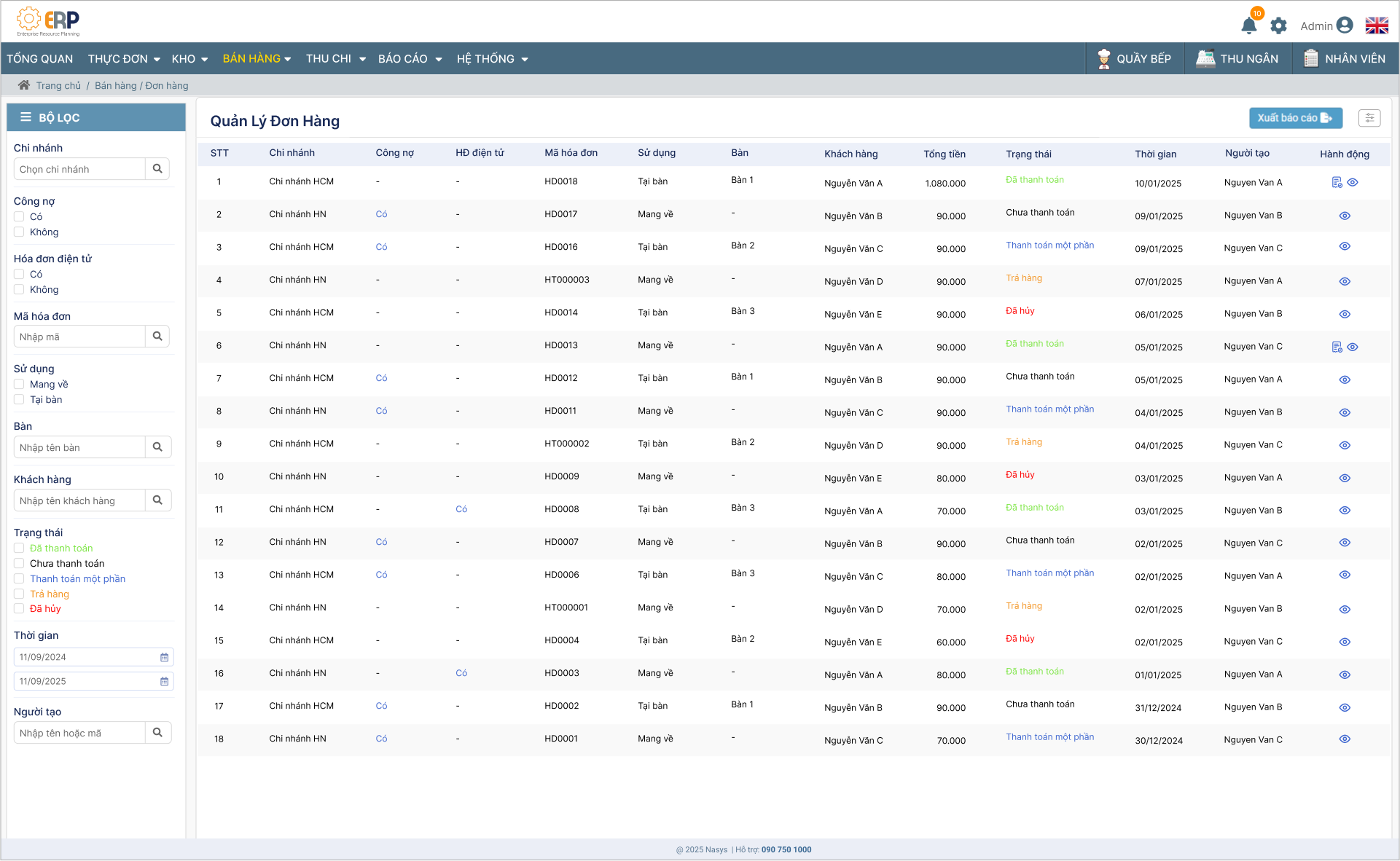Open the notifications bell

pyautogui.click(x=1248, y=25)
